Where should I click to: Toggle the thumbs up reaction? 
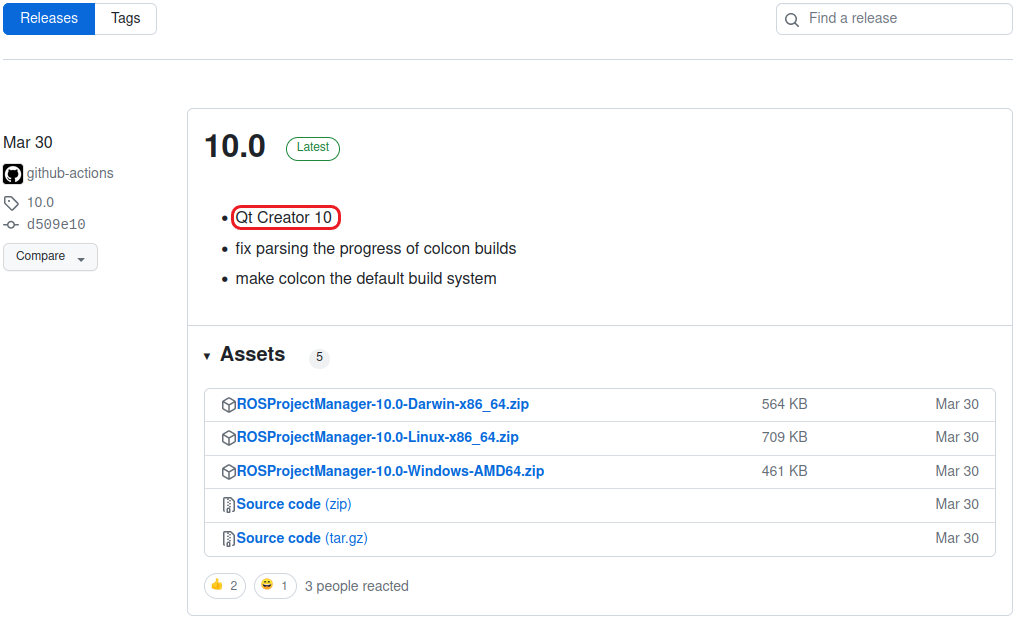[225, 586]
